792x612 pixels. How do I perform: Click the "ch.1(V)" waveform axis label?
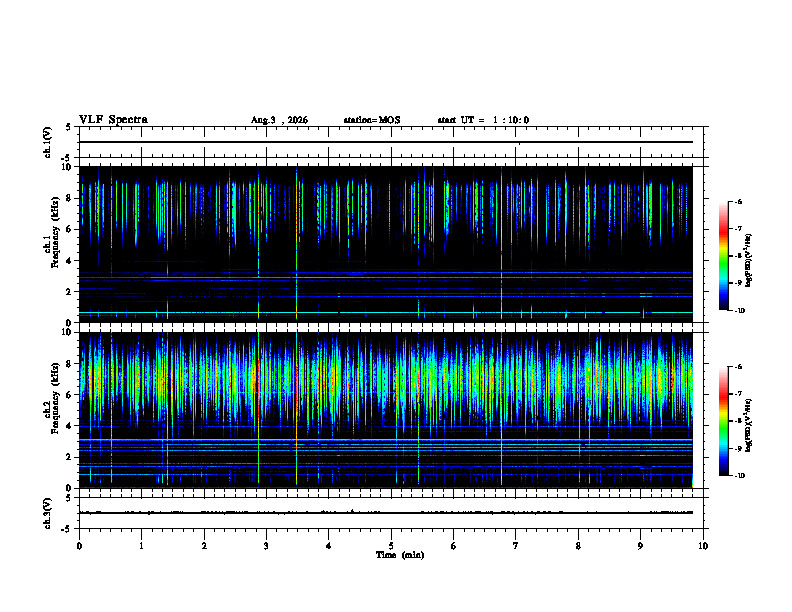pyautogui.click(x=47, y=142)
